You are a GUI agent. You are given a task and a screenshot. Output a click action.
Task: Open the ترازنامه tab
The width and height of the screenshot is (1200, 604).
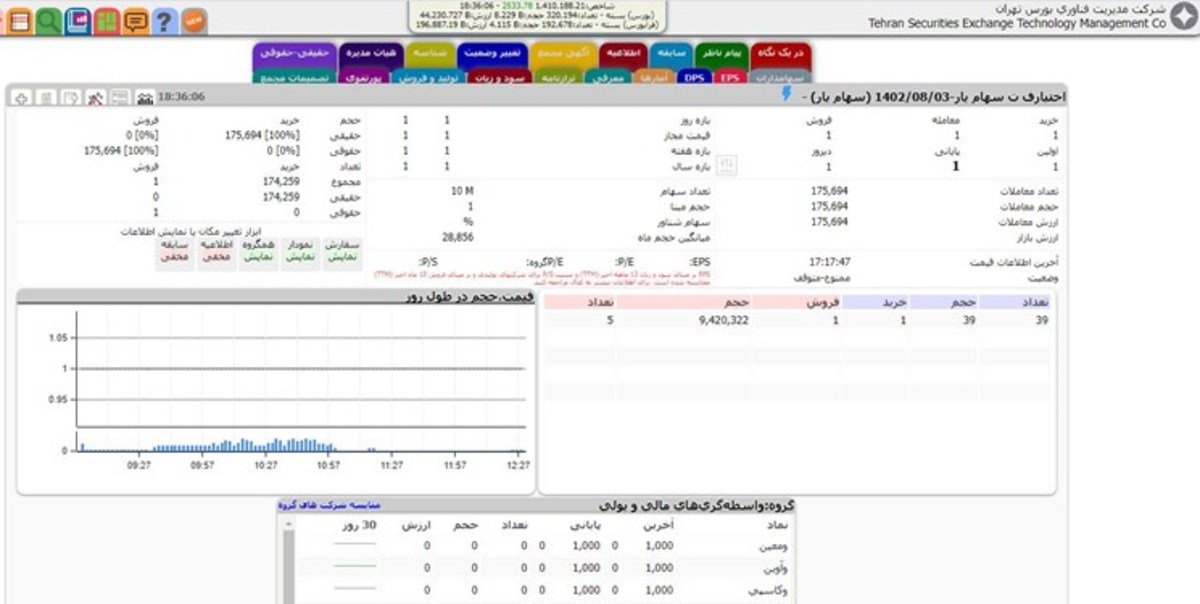559,77
